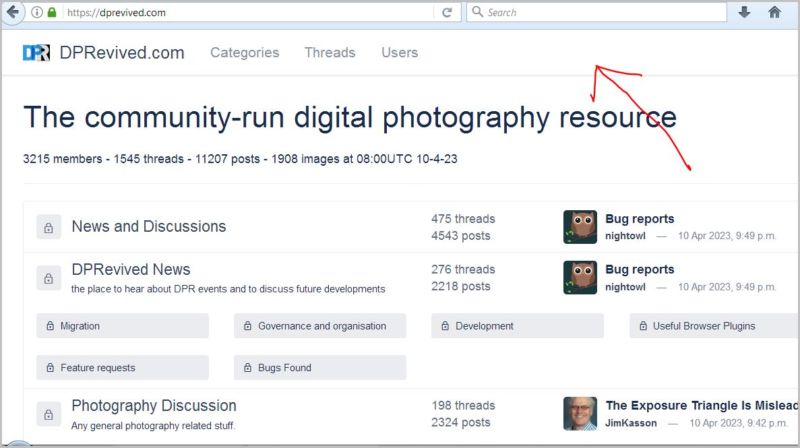Click 'Any general photography related stuff.' text
The width and height of the screenshot is (800, 448).
(153, 426)
